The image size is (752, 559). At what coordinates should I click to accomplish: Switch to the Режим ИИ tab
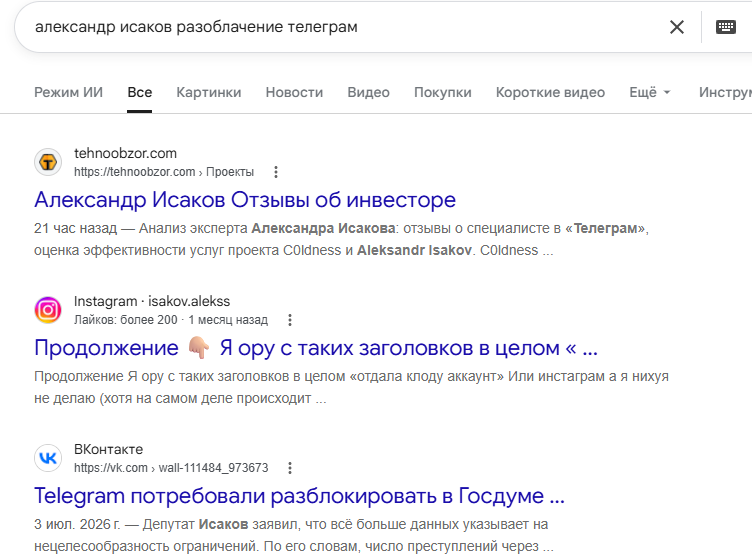pyautogui.click(x=69, y=92)
